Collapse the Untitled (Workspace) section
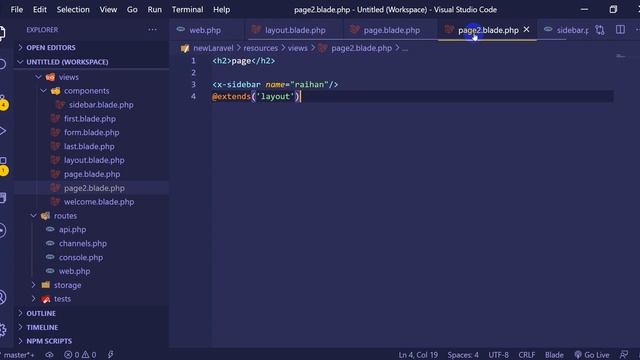The width and height of the screenshot is (640, 360). click(91, 62)
